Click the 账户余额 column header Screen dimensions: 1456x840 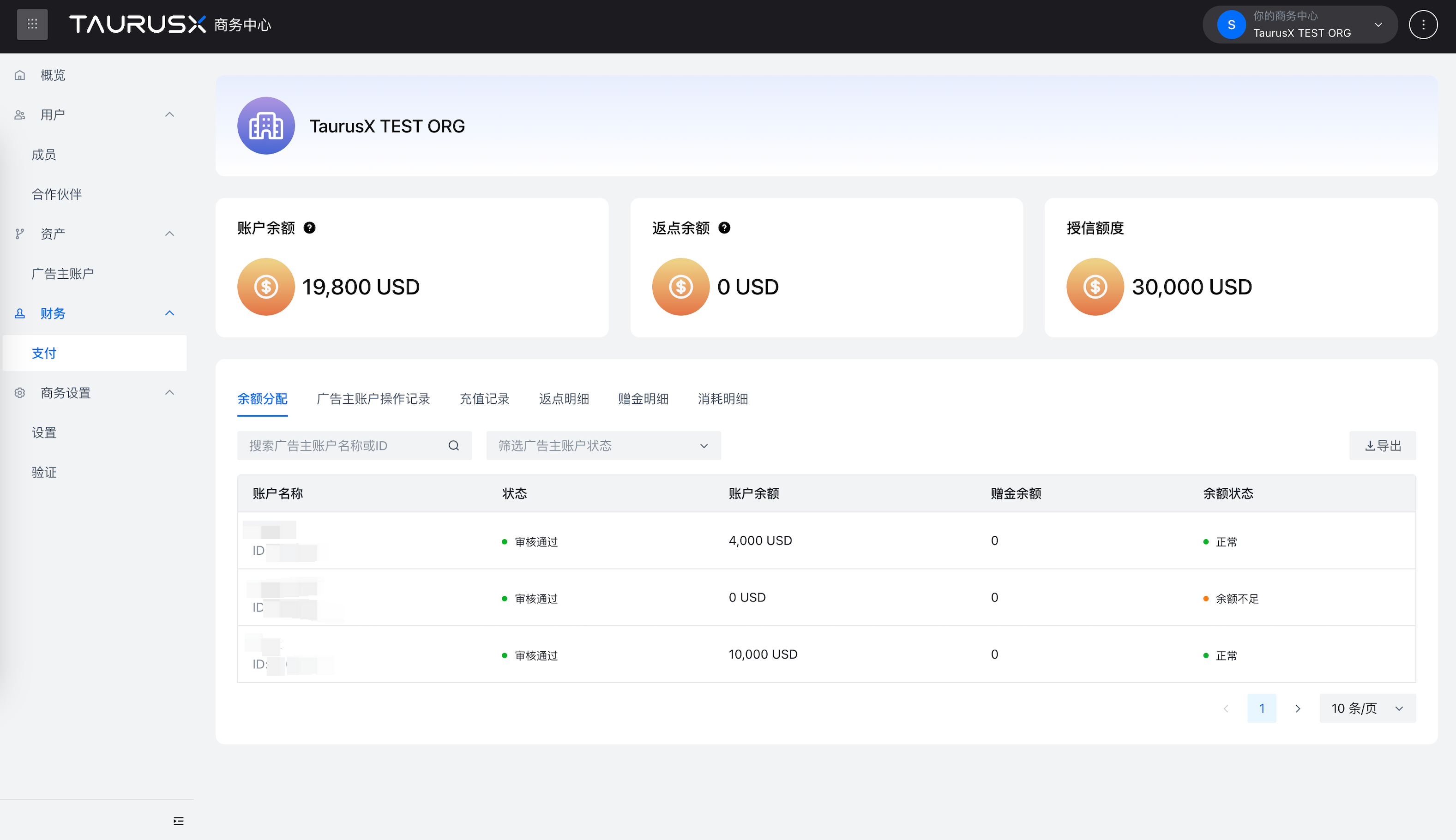click(754, 494)
